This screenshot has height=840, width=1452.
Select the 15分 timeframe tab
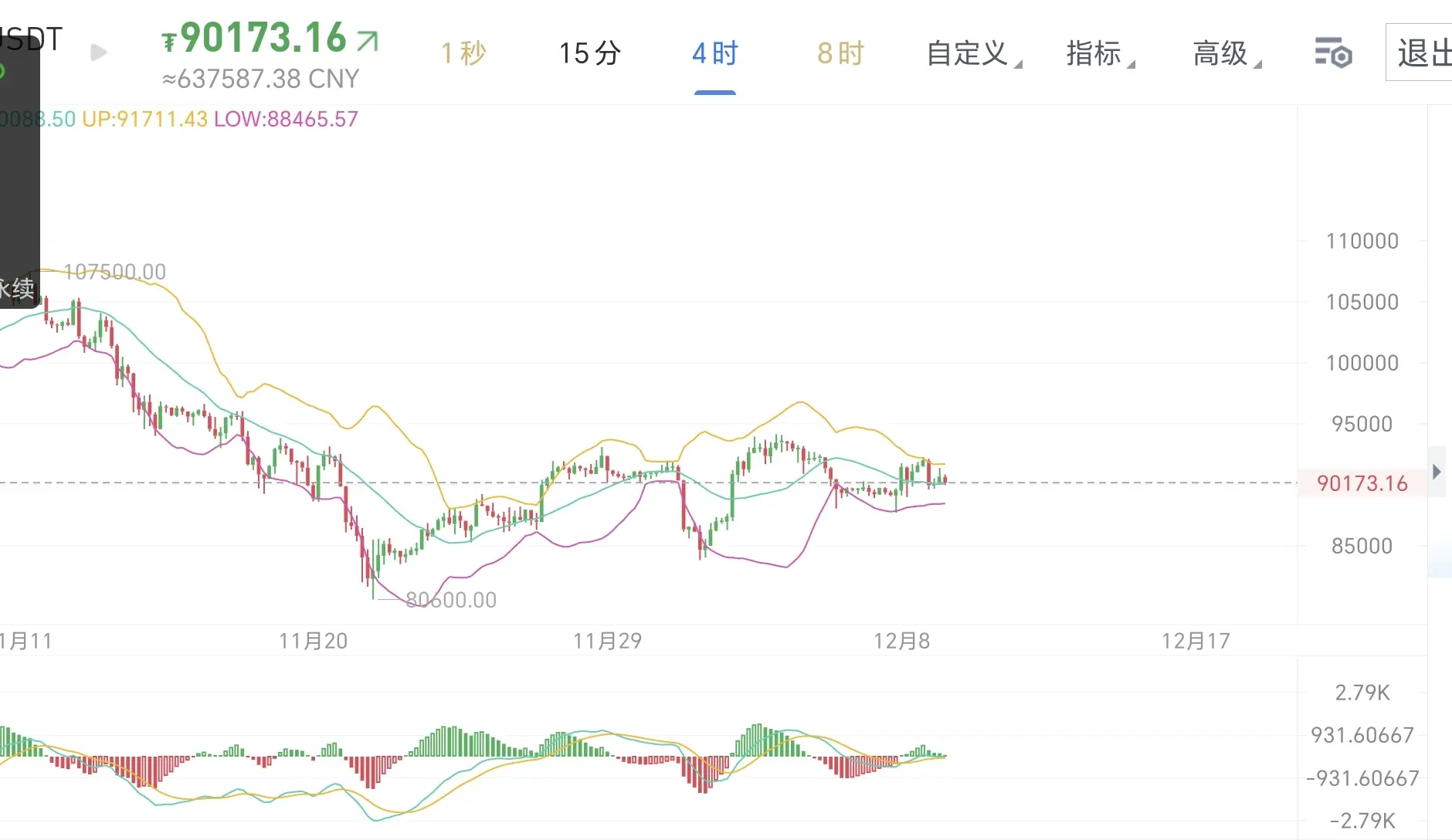[x=589, y=53]
